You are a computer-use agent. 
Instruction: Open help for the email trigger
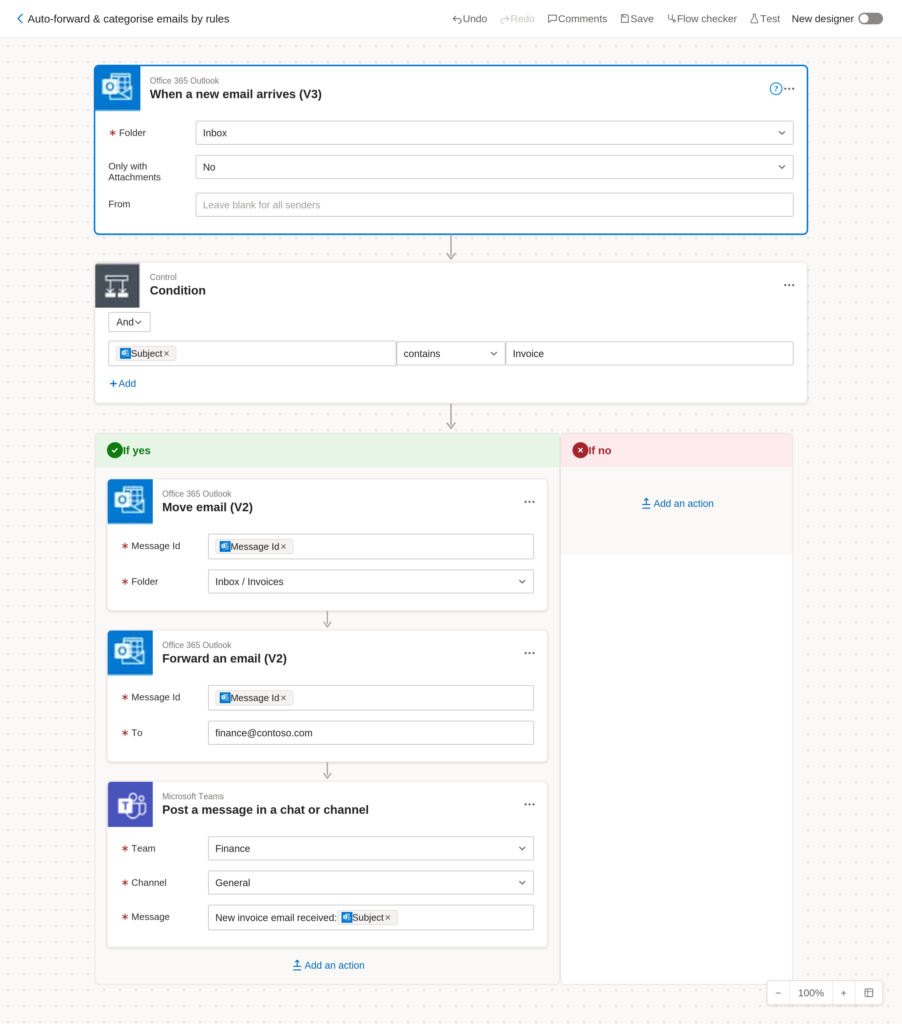point(775,89)
